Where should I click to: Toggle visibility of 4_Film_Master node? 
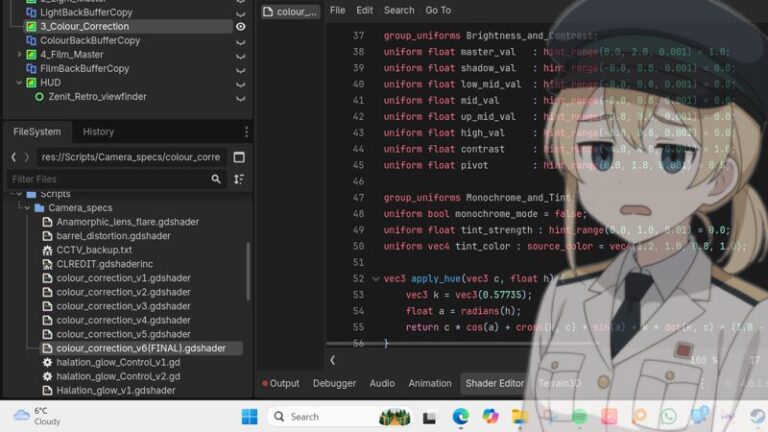click(240, 55)
